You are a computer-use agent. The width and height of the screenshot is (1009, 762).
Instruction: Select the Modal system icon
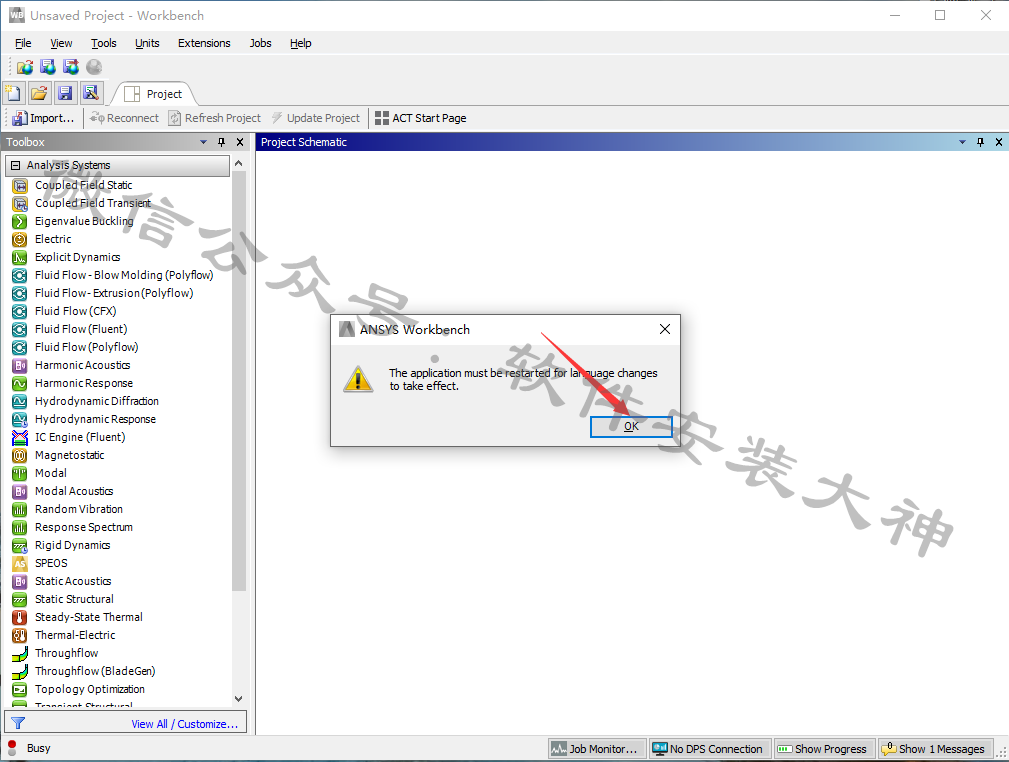[x=20, y=474]
